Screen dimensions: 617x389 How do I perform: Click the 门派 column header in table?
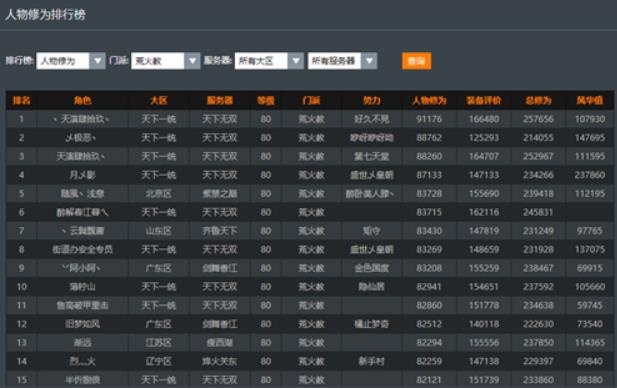pos(311,101)
